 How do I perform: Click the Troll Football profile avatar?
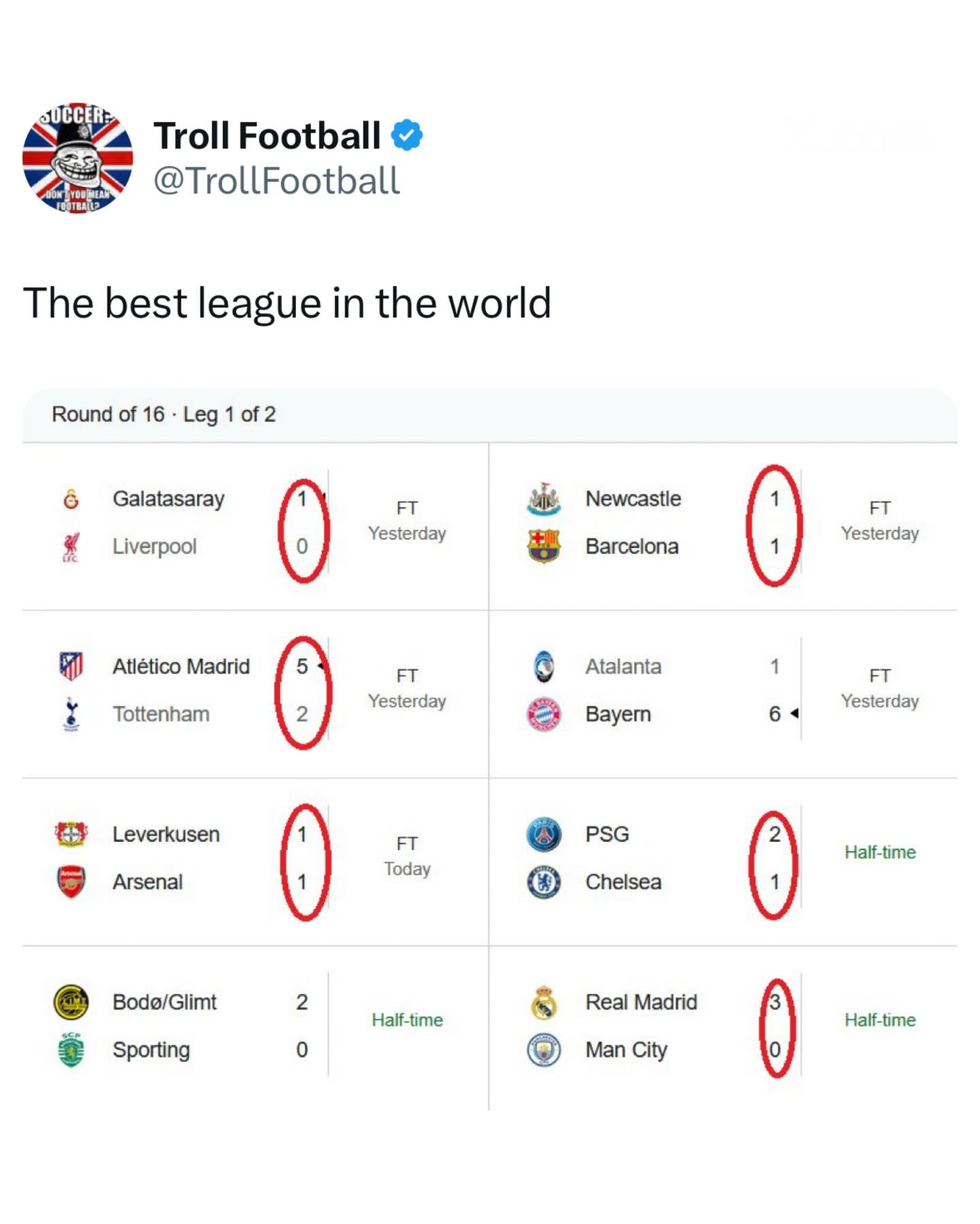78,158
